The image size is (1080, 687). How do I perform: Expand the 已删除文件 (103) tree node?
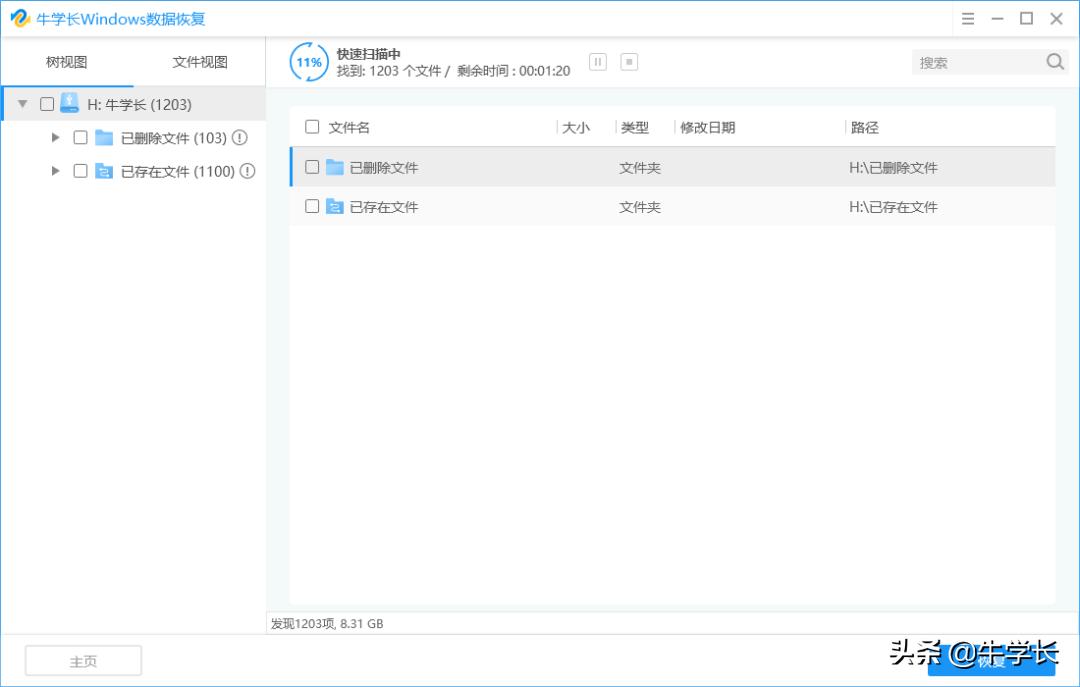[x=56, y=137]
